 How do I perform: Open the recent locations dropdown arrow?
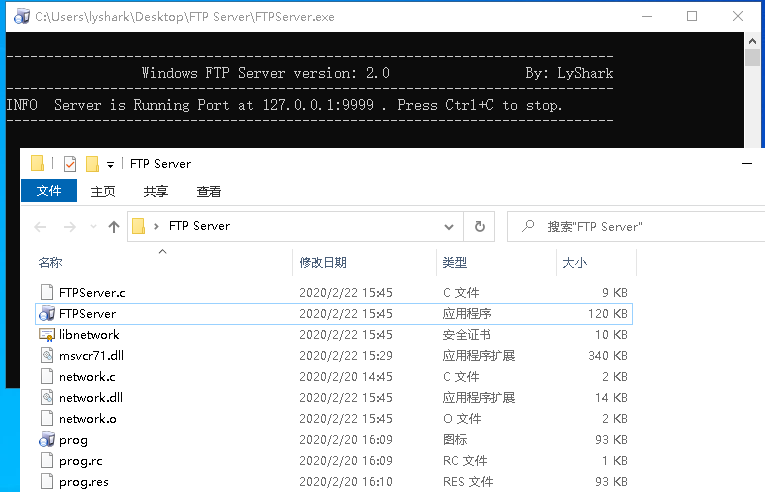click(x=92, y=227)
